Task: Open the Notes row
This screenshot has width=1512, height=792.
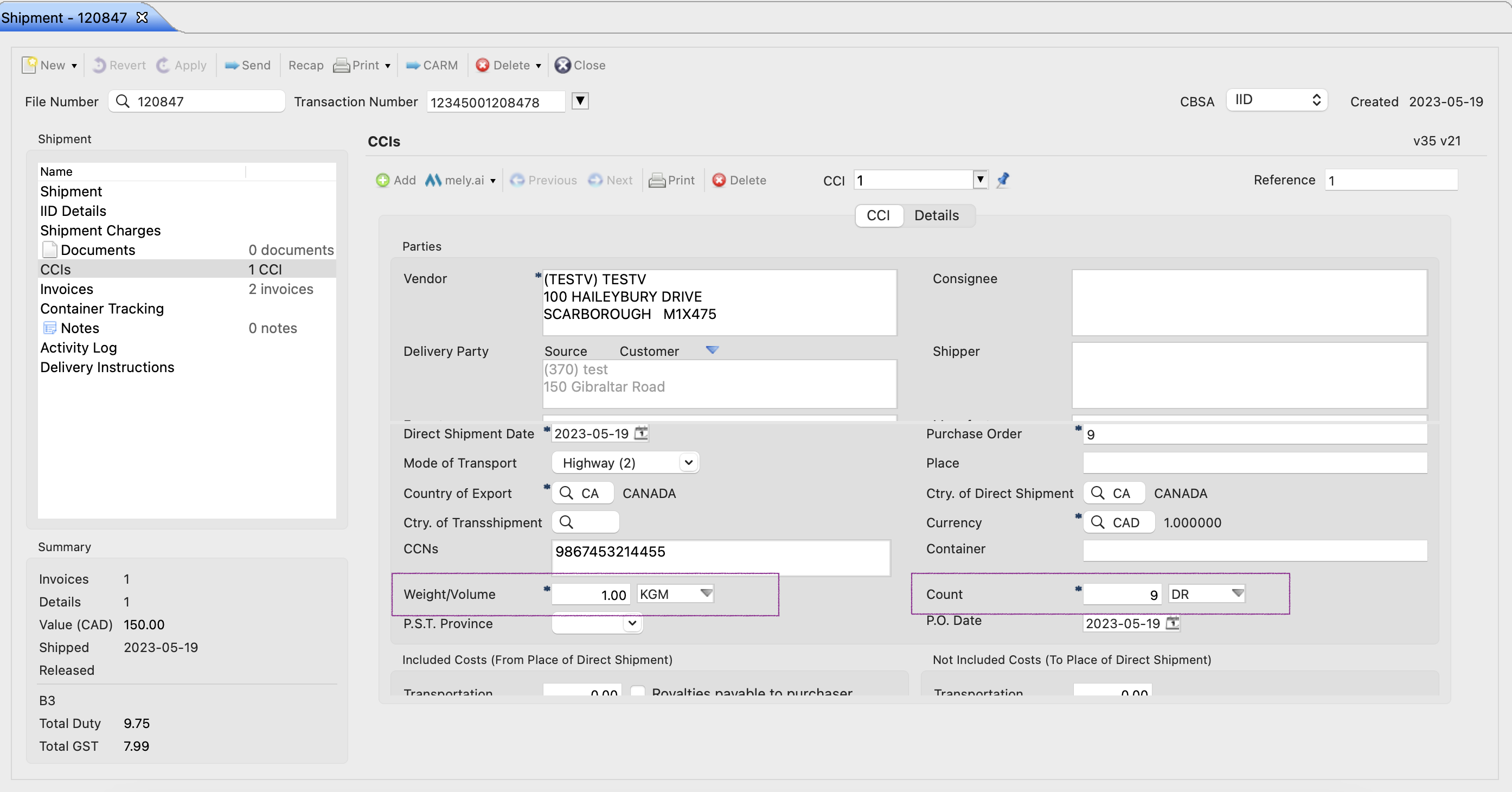Action: pyautogui.click(x=187, y=328)
